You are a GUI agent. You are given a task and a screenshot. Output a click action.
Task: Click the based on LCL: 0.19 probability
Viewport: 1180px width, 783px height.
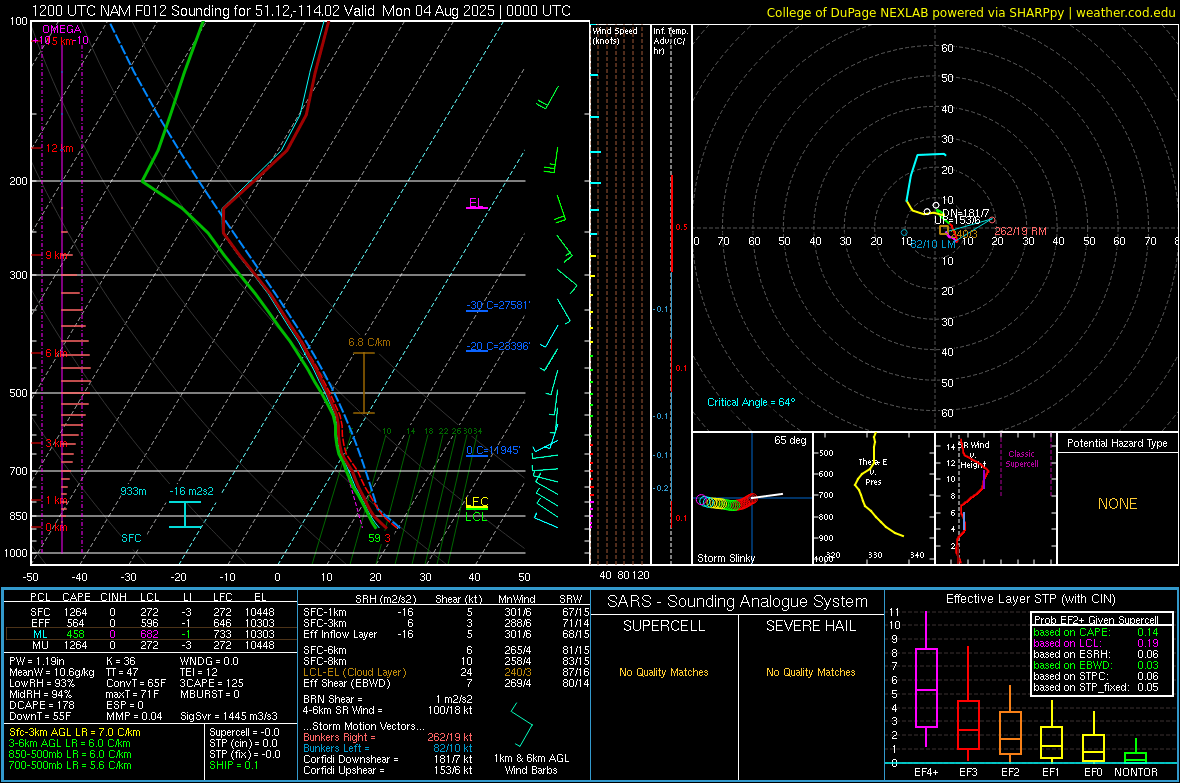coord(1095,643)
